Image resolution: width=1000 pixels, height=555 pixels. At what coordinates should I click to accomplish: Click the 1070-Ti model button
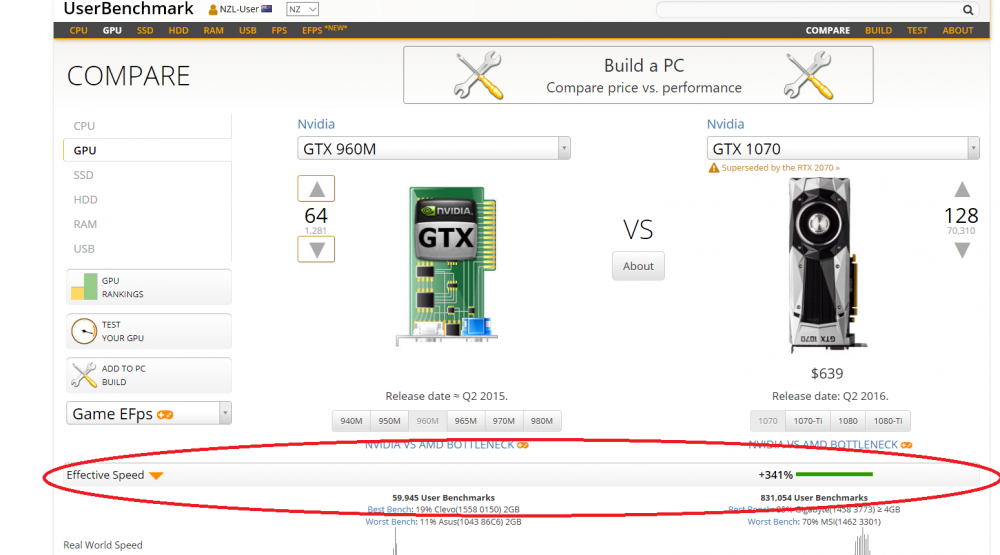pyautogui.click(x=807, y=421)
